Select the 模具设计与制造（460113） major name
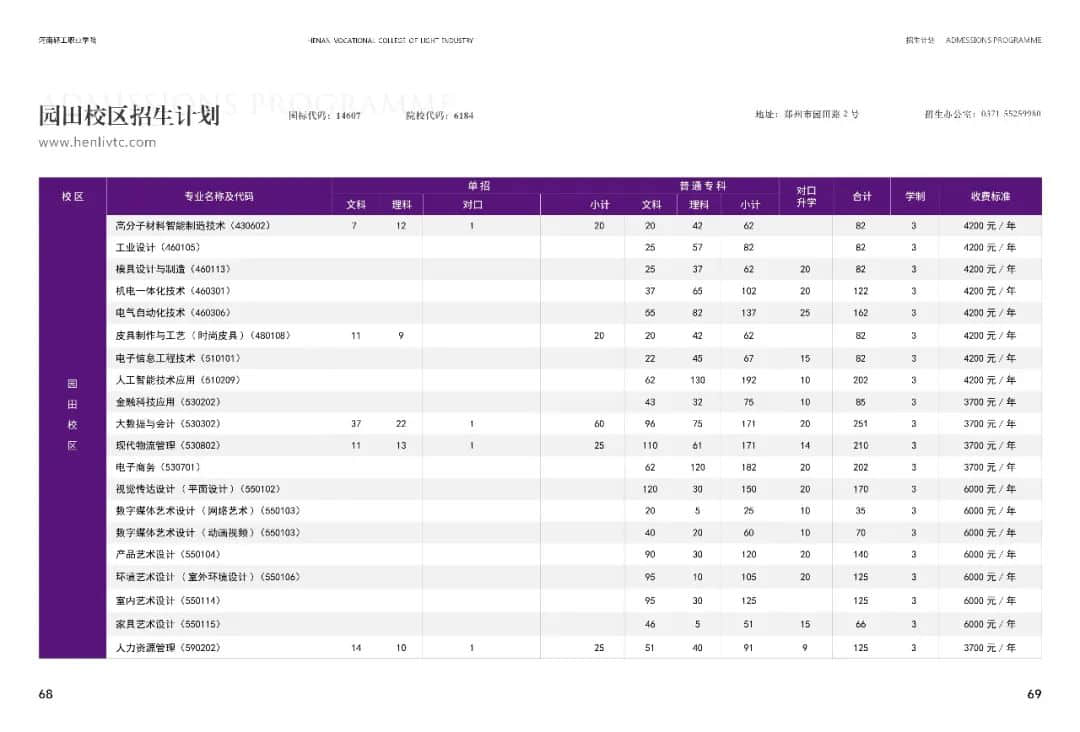 tap(173, 269)
